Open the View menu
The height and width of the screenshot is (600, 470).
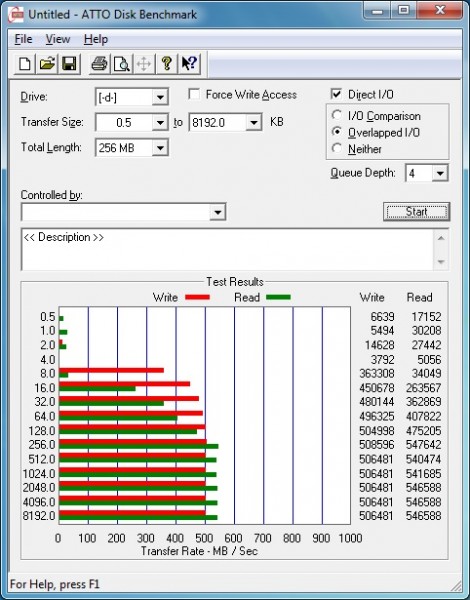(x=58, y=39)
